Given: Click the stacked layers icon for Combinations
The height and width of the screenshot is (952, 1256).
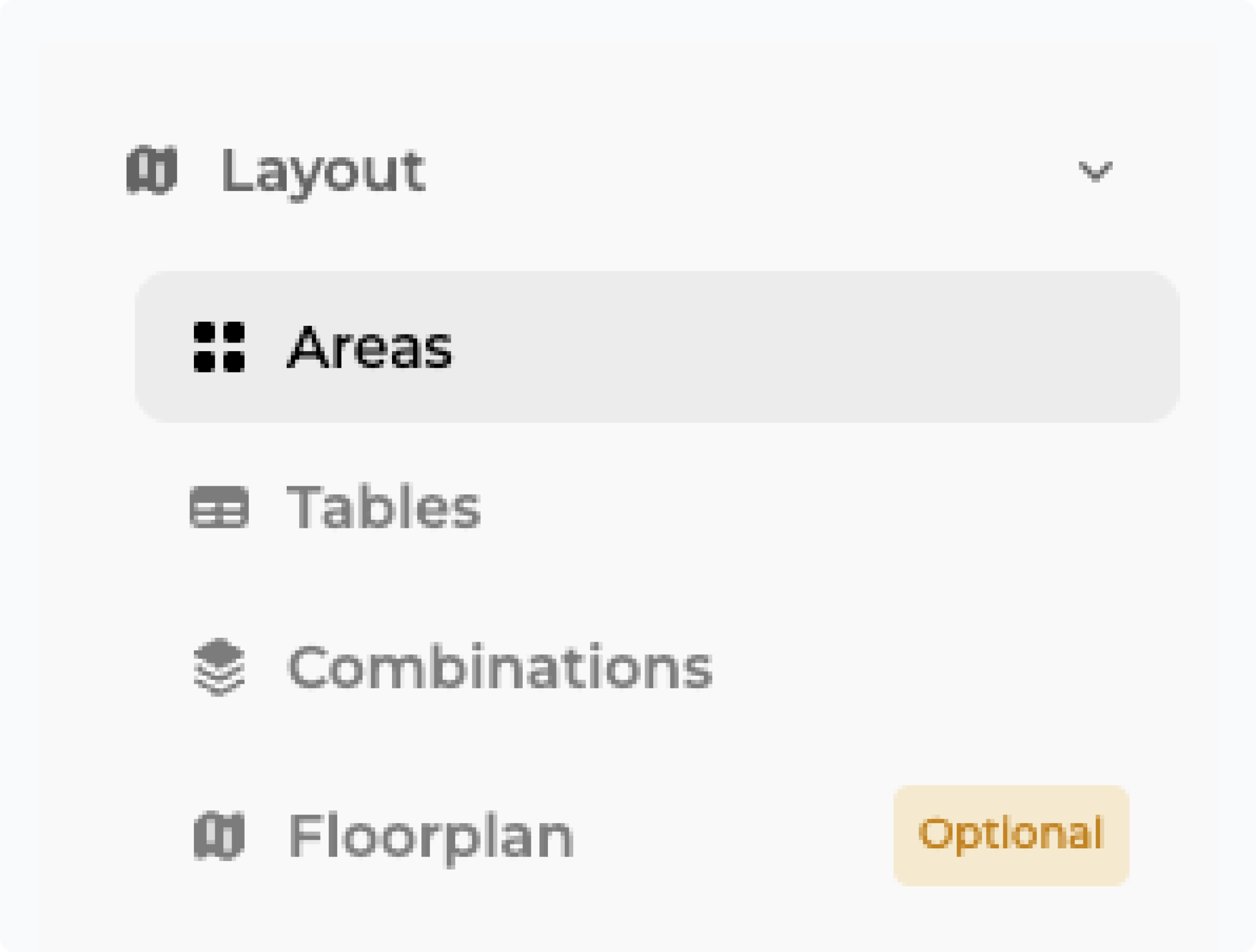Looking at the screenshot, I should pyautogui.click(x=219, y=667).
